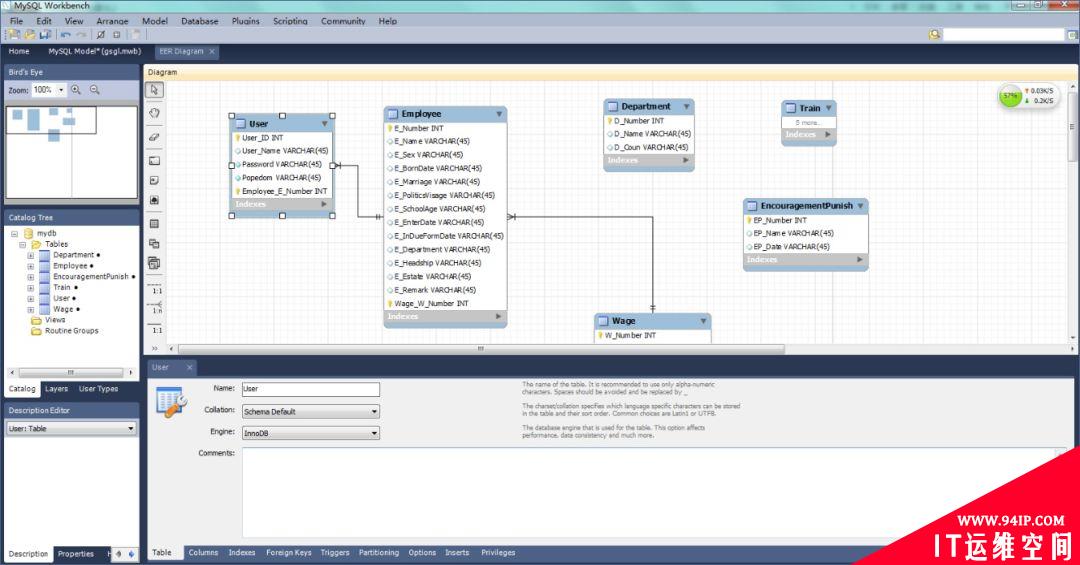The width and height of the screenshot is (1080, 565).
Task: Collapse the Employee table header arrow
Action: coord(499,114)
